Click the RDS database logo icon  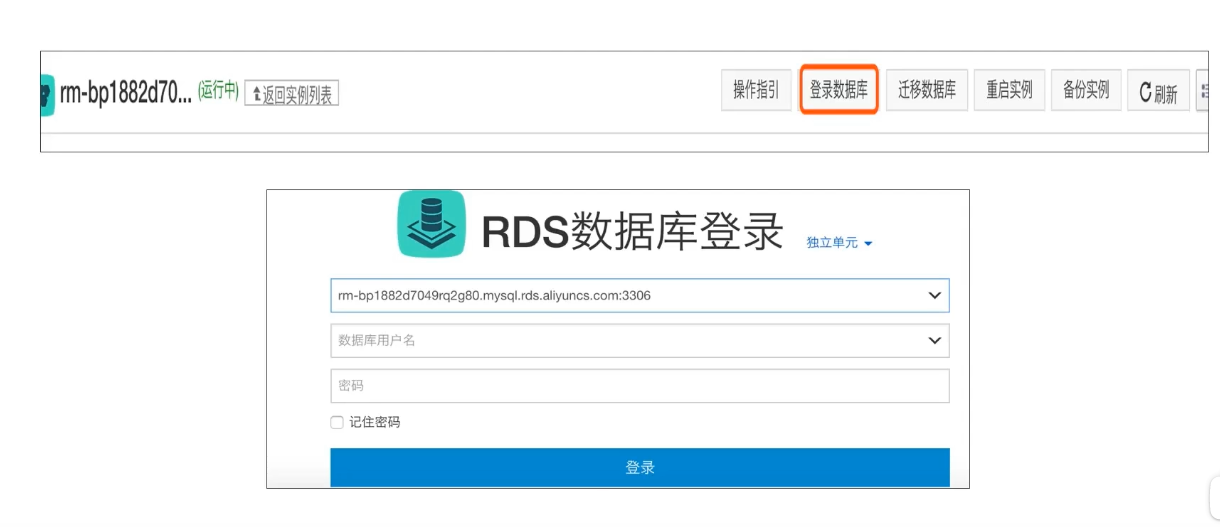pyautogui.click(x=432, y=224)
